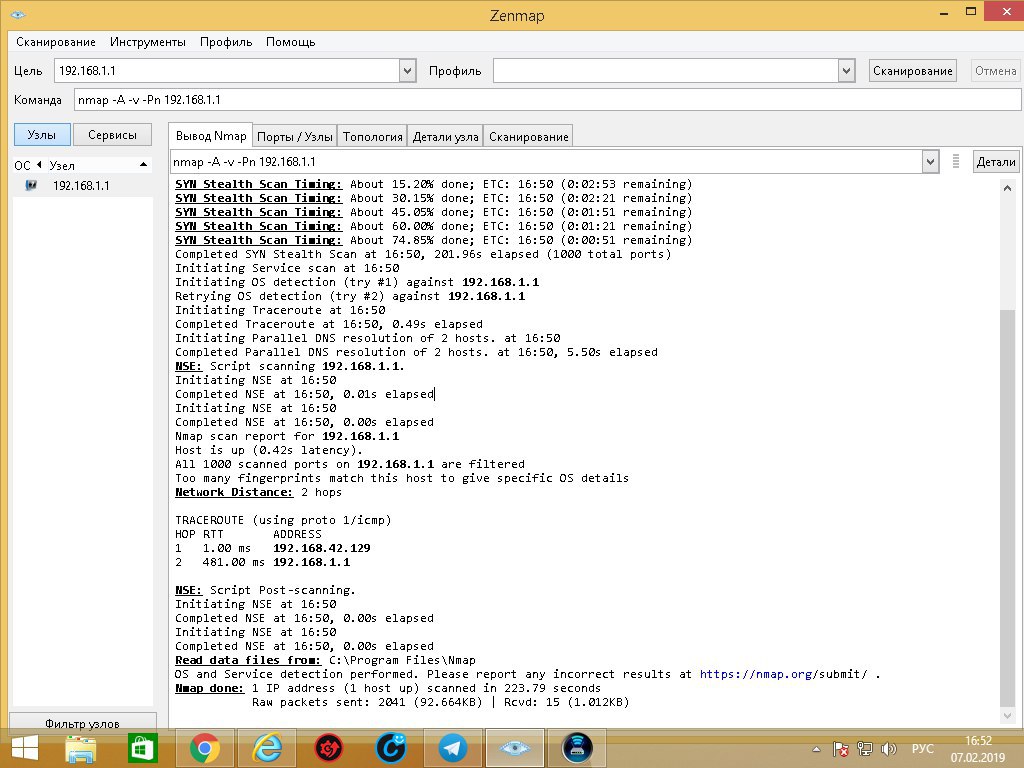Click the network tray icon

(x=865, y=749)
